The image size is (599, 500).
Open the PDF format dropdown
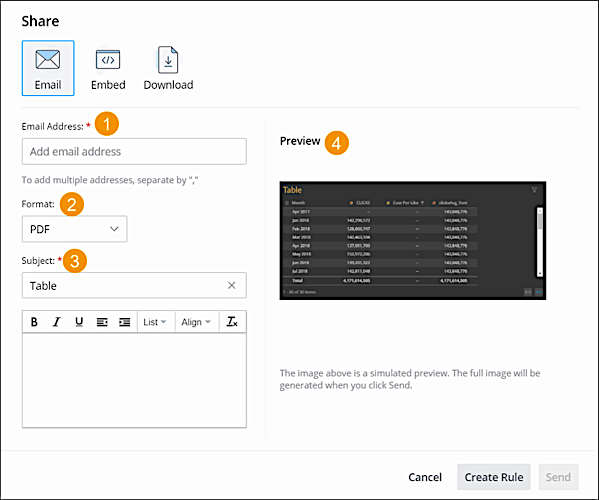coord(74,229)
